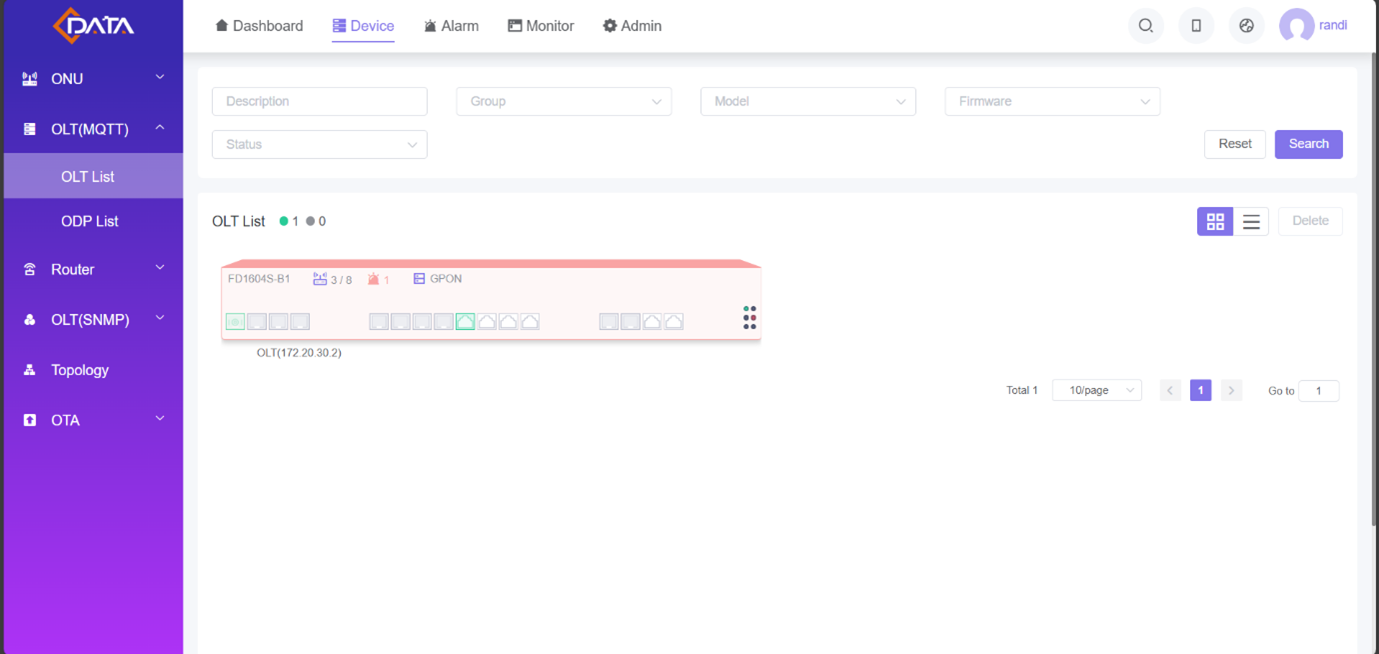Click the theme/palette icon in header

[1246, 26]
